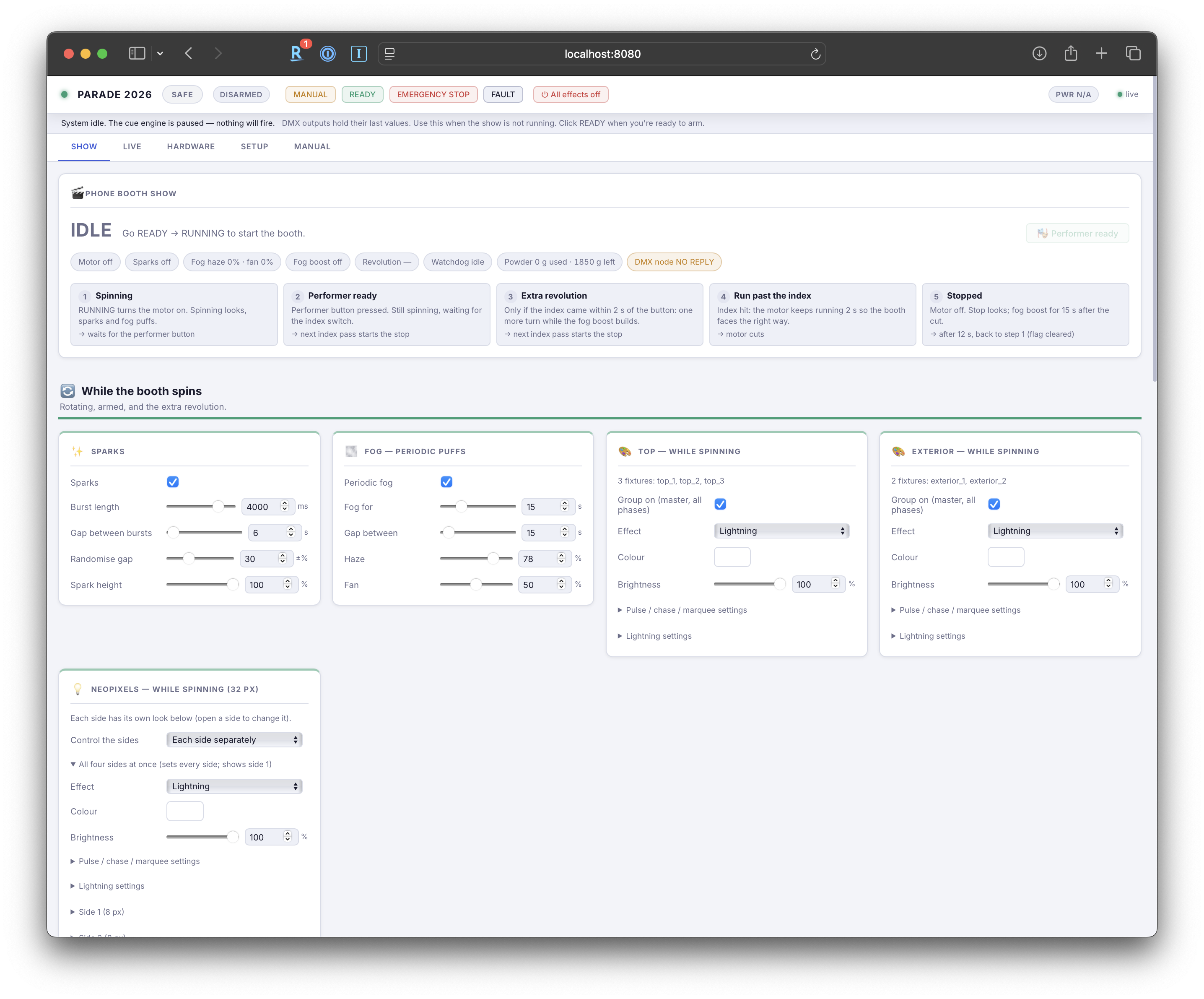
Task: Click the FAULT button
Action: [x=503, y=95]
